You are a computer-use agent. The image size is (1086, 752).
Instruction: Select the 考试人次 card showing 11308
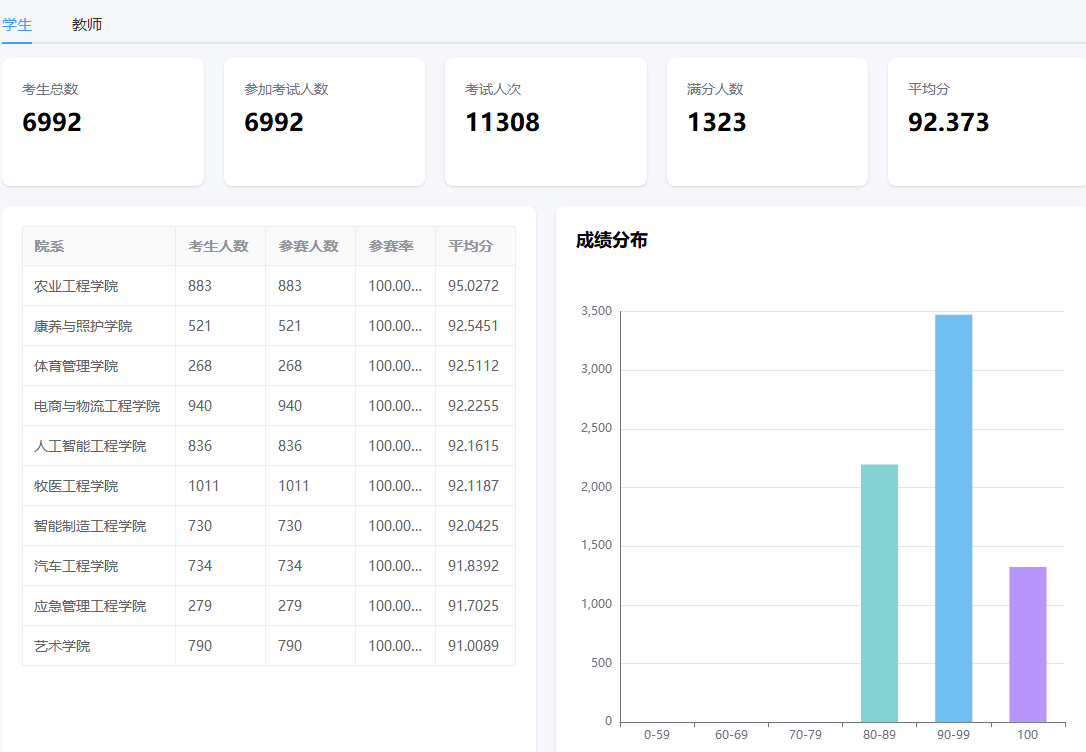545,120
